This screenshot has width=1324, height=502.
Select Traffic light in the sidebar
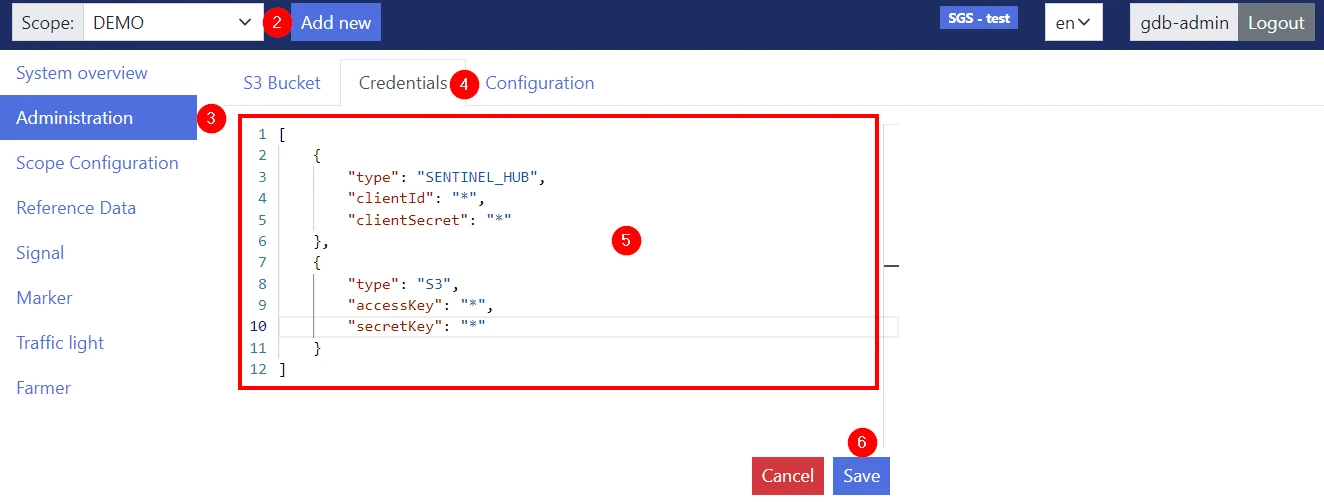pos(60,343)
